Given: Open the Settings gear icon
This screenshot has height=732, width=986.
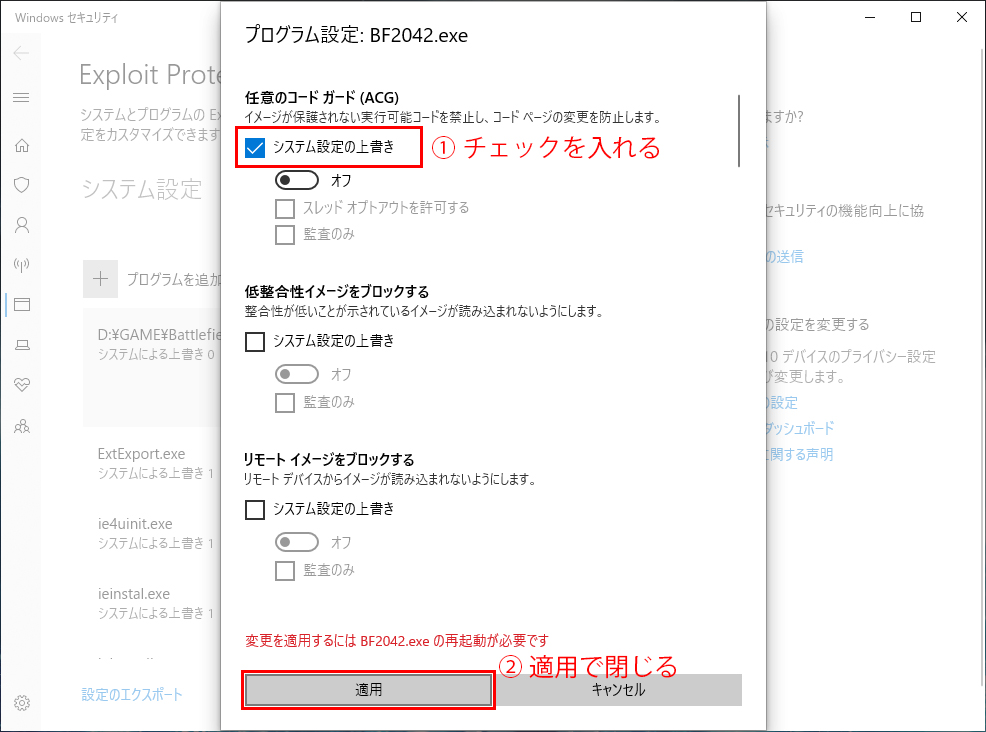Looking at the screenshot, I should pos(22,702).
